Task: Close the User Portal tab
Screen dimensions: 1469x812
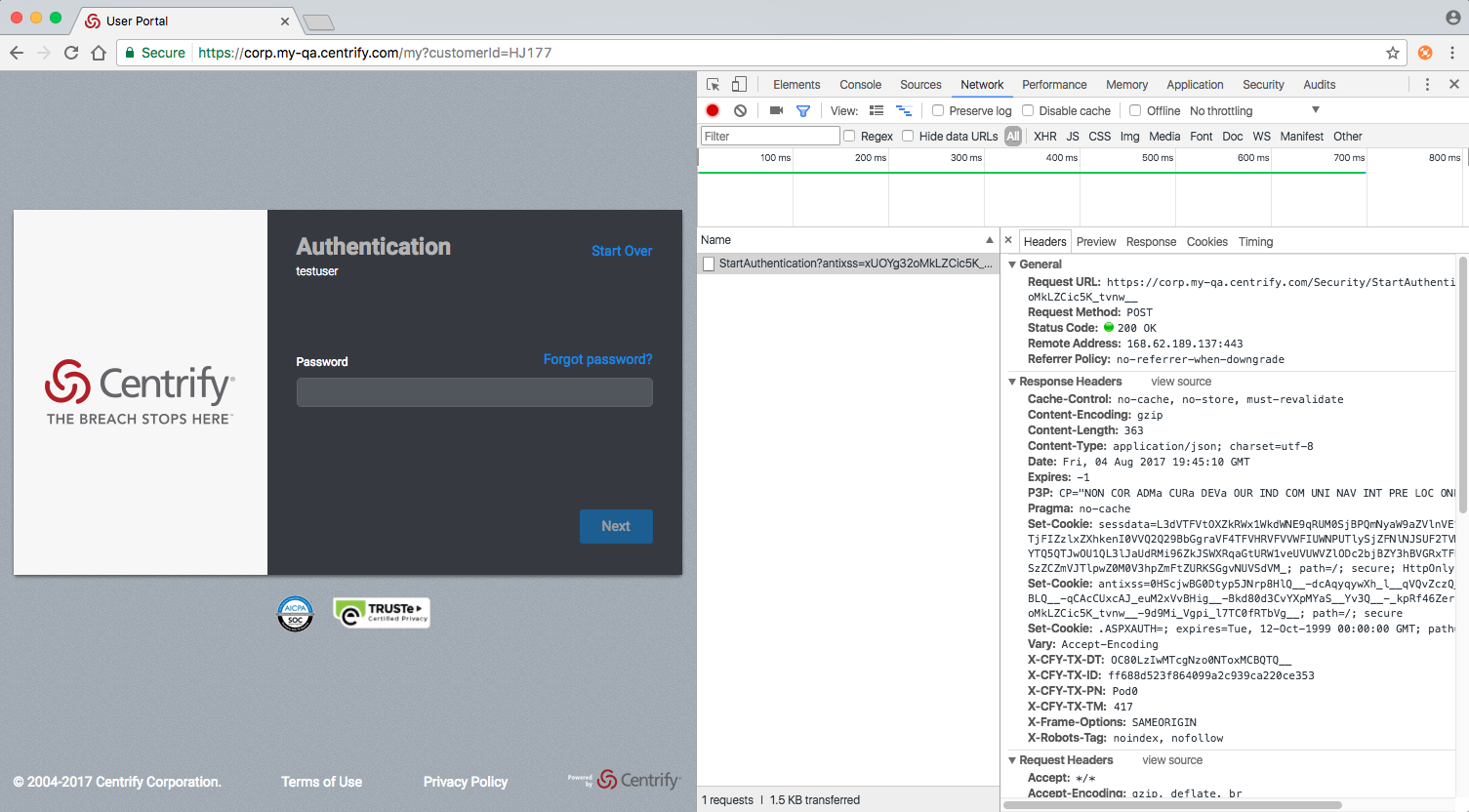Action: tap(285, 20)
